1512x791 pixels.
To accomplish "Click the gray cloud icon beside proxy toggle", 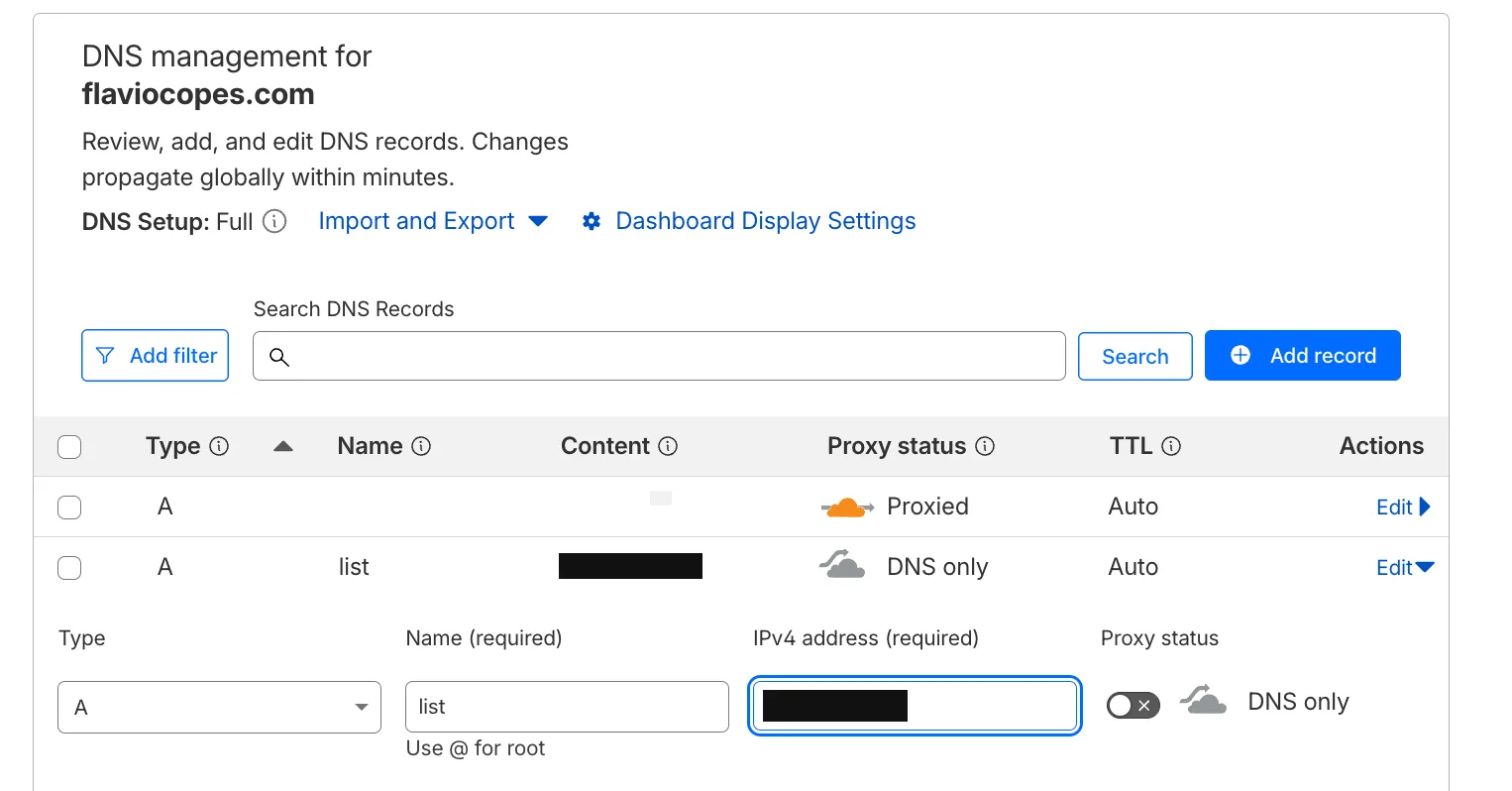I will 1203,700.
